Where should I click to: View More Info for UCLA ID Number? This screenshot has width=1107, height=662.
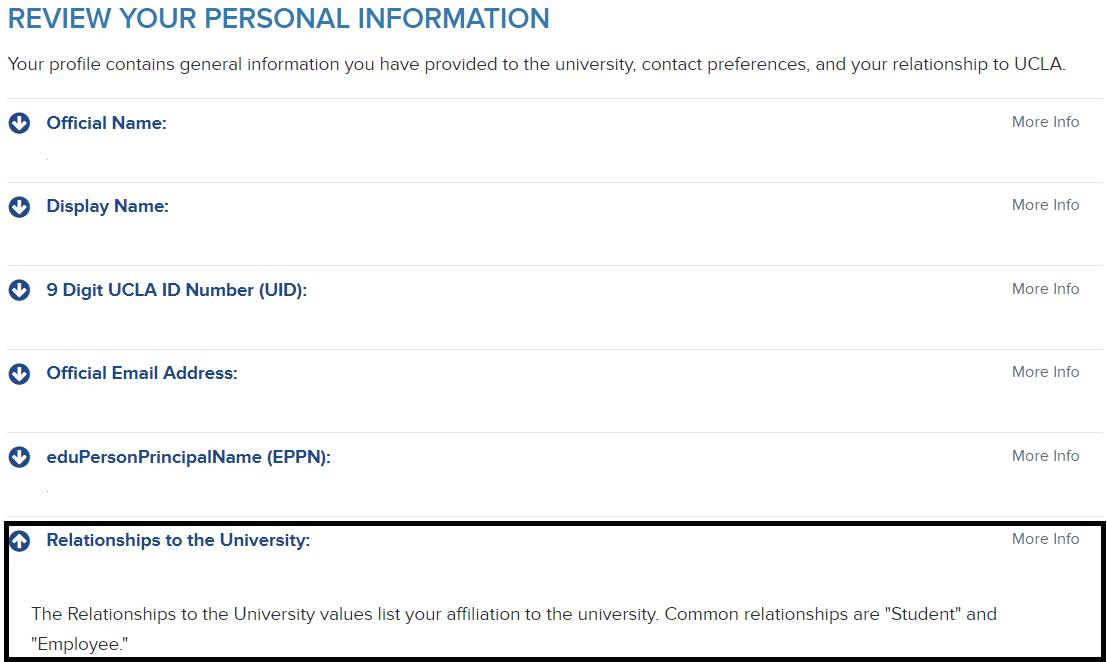coord(1045,289)
